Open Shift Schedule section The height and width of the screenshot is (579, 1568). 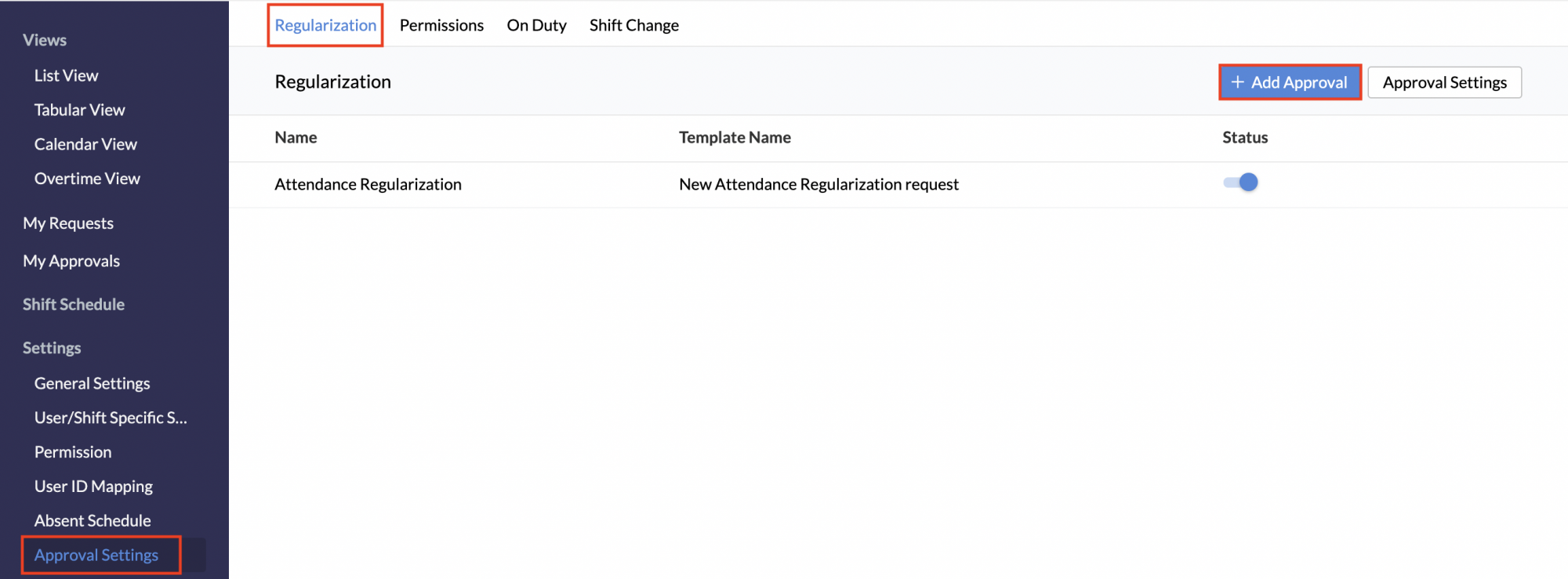tap(74, 304)
